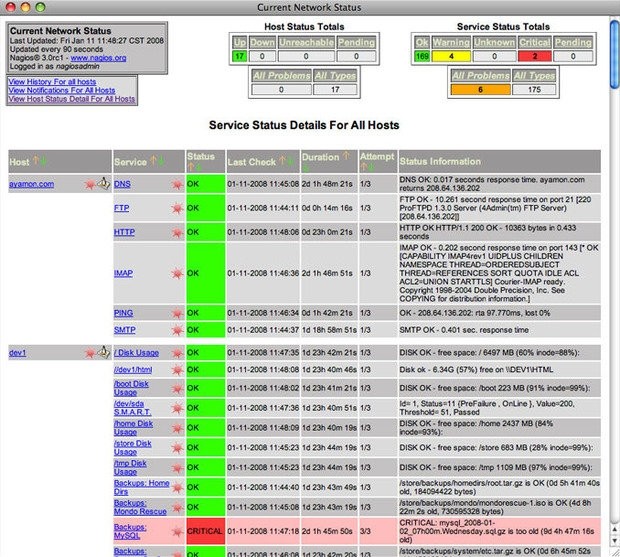
Task: Open the dev1 host link
Action: click(x=17, y=352)
